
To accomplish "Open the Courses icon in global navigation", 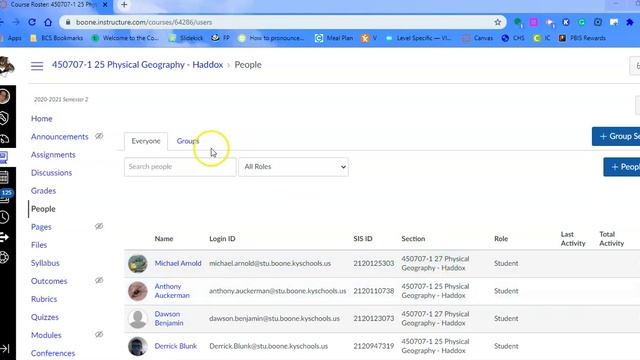I will (4, 157).
